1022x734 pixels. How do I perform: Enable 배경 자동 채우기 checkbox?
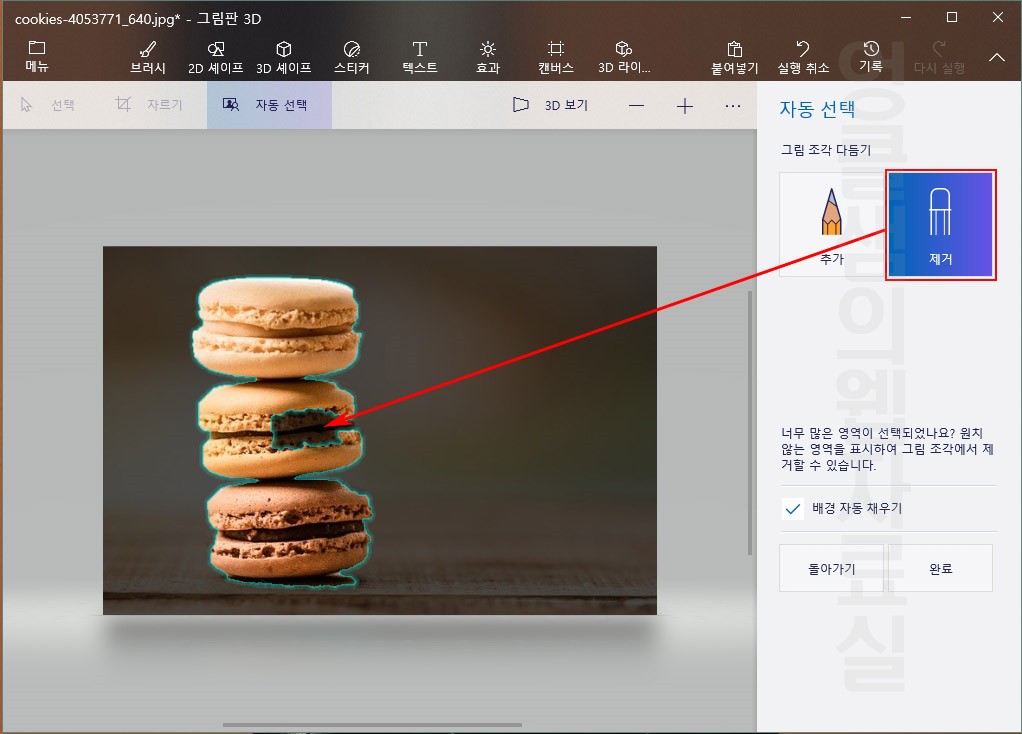(x=792, y=509)
